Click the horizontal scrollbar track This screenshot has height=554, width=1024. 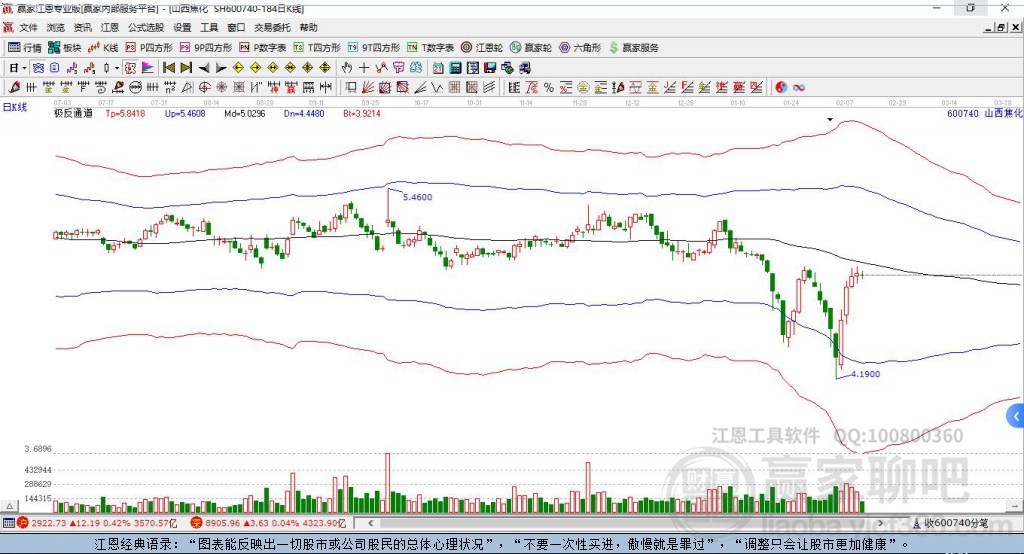(x=626, y=523)
